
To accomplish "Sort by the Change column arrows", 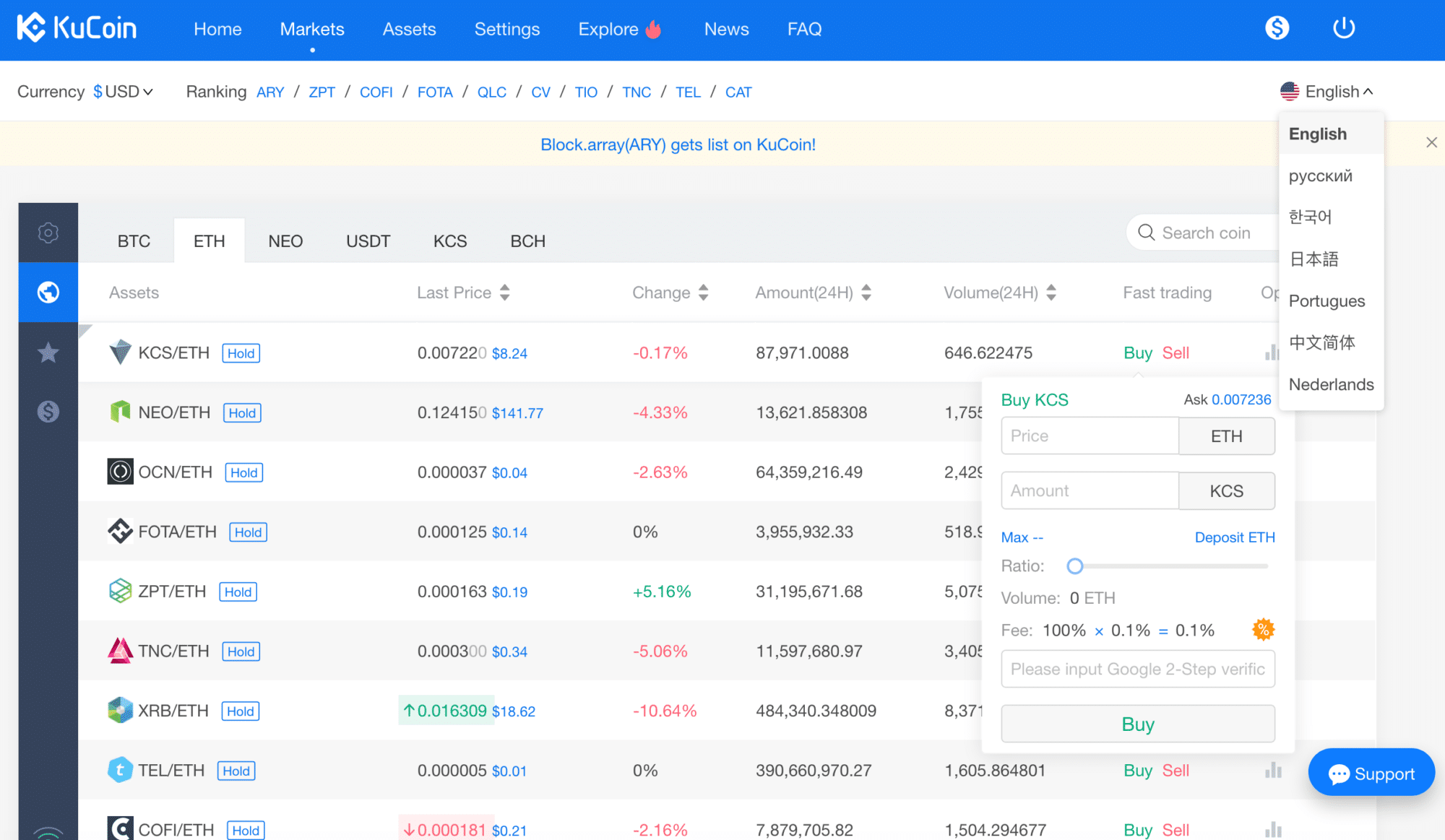I will (x=703, y=293).
